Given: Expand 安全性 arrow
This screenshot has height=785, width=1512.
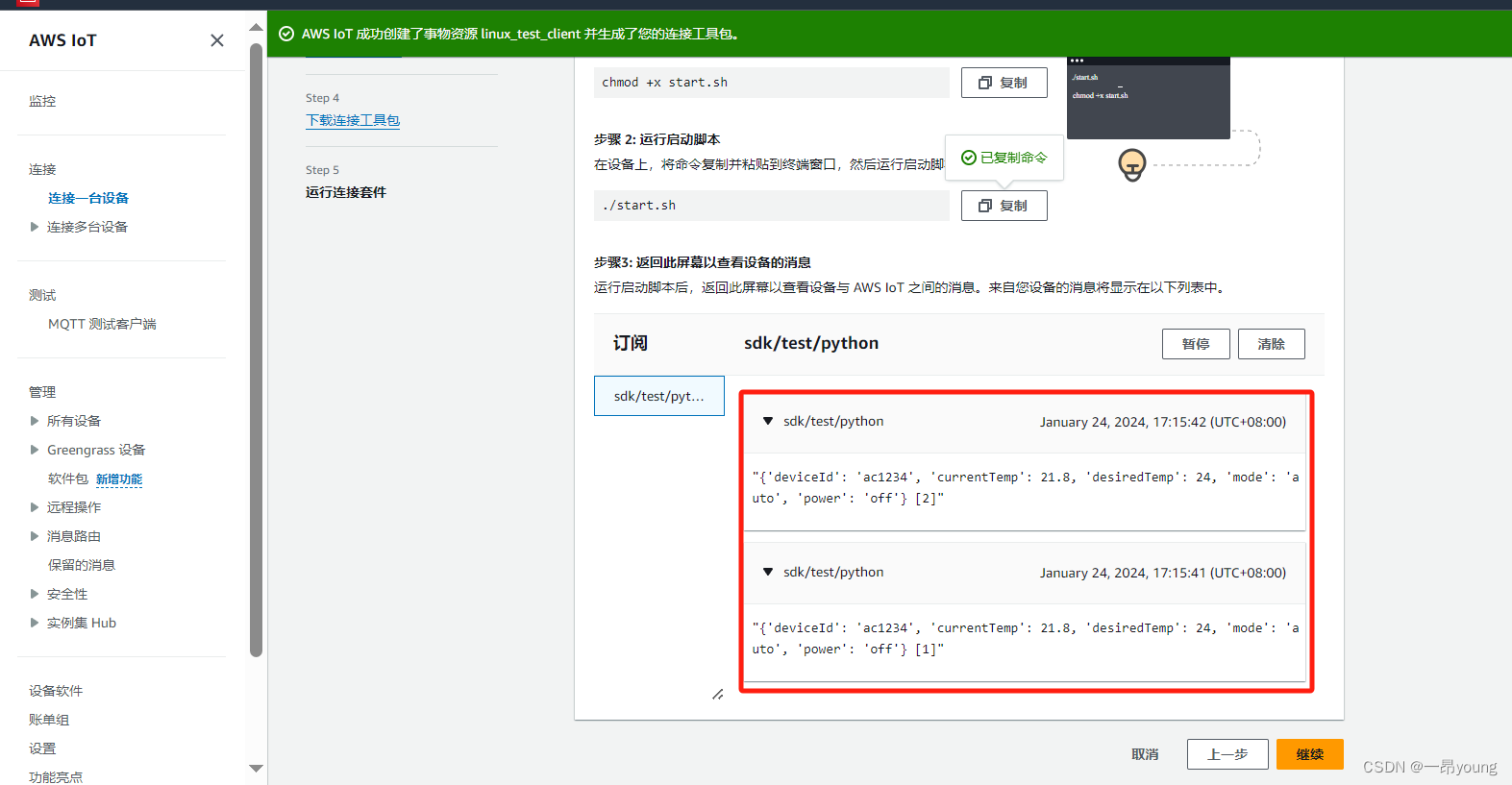Looking at the screenshot, I should point(35,594).
